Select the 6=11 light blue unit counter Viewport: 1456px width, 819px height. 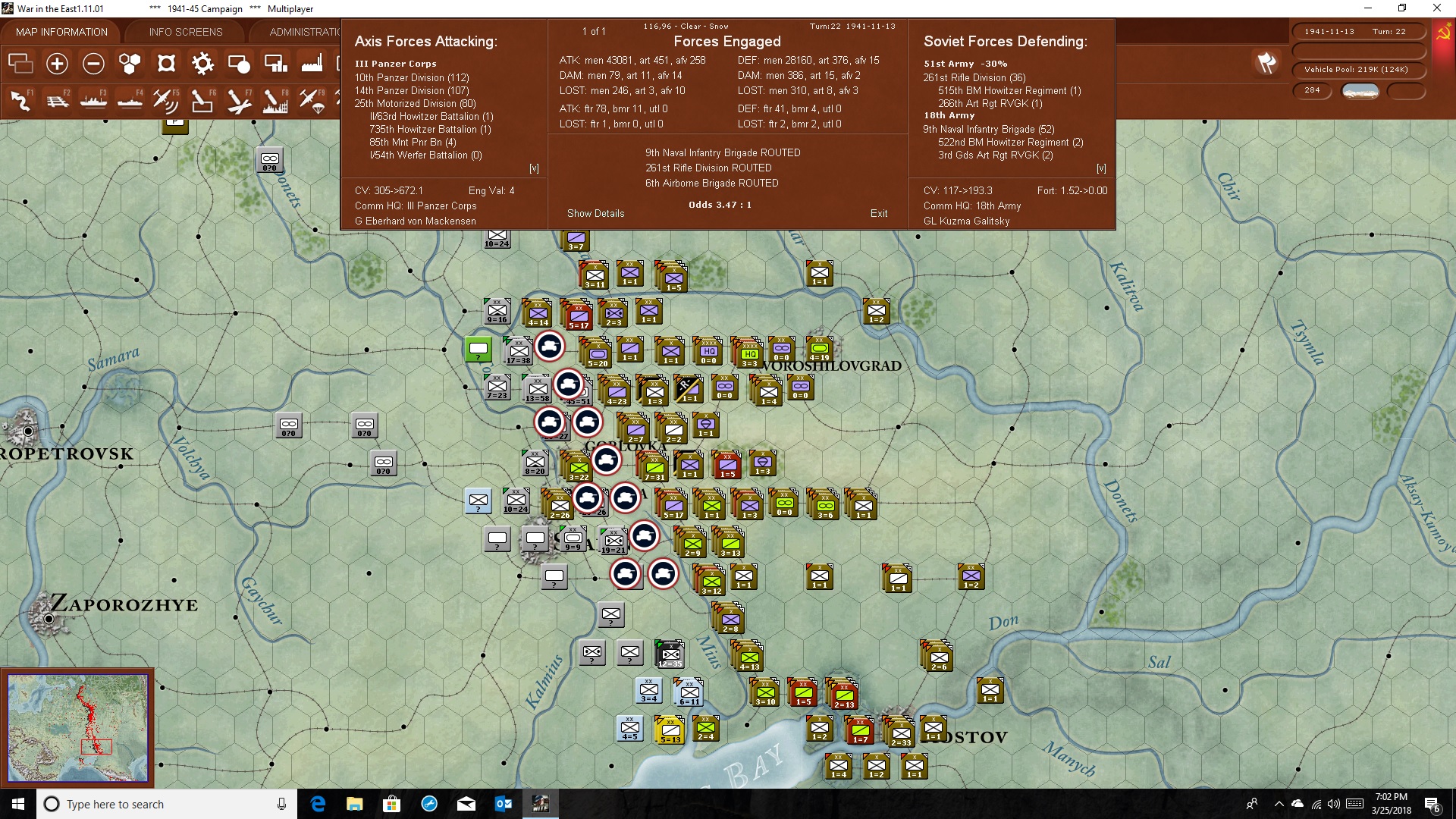click(x=689, y=693)
